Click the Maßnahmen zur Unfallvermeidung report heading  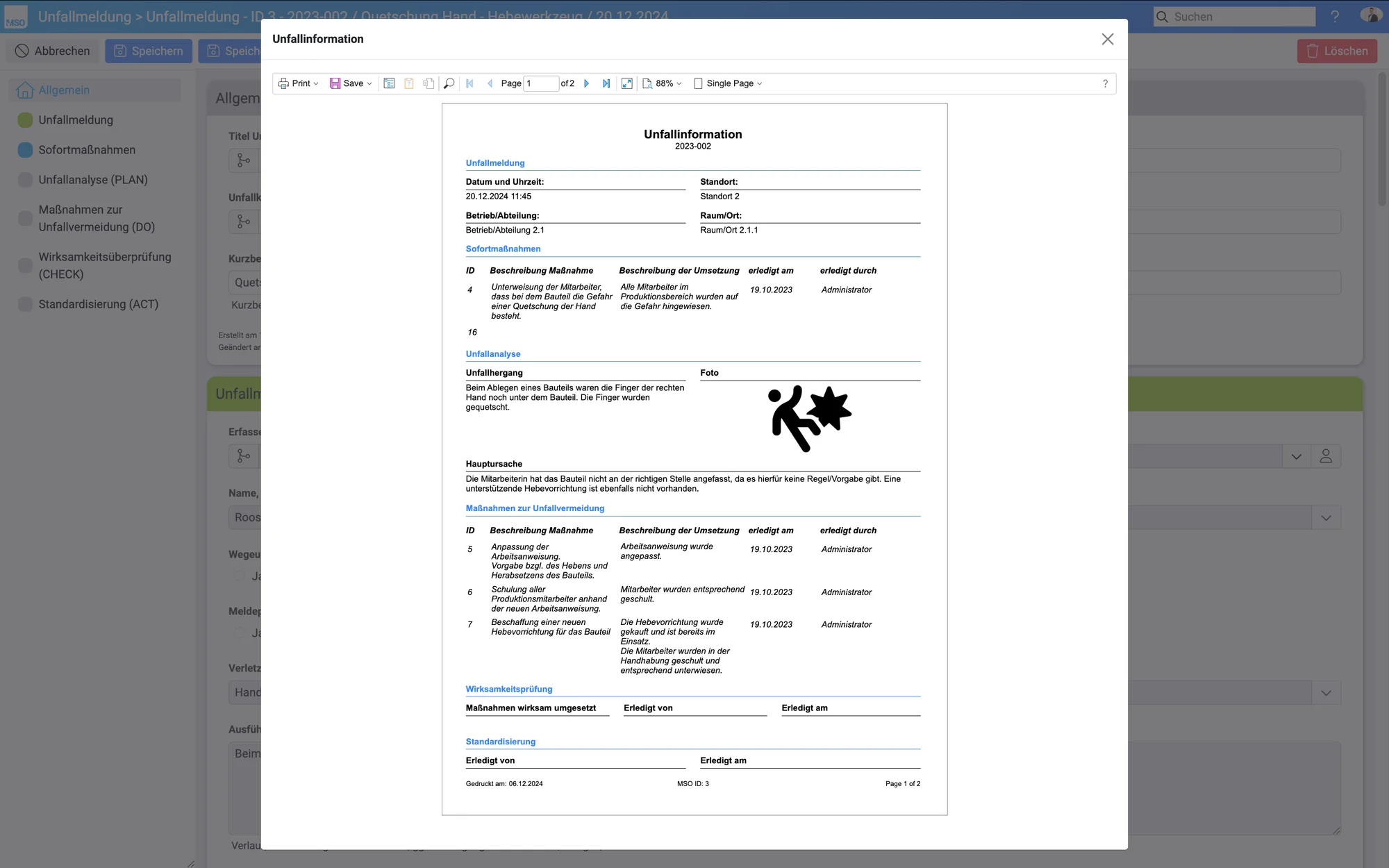coord(535,508)
